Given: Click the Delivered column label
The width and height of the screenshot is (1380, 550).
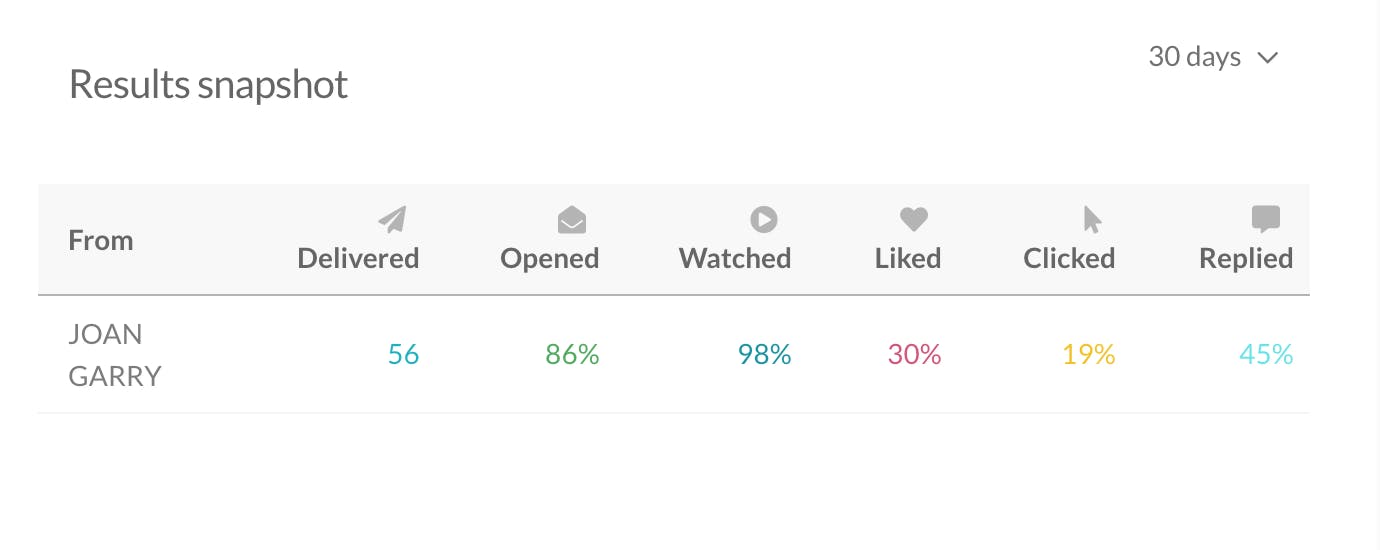Looking at the screenshot, I should pos(358,258).
